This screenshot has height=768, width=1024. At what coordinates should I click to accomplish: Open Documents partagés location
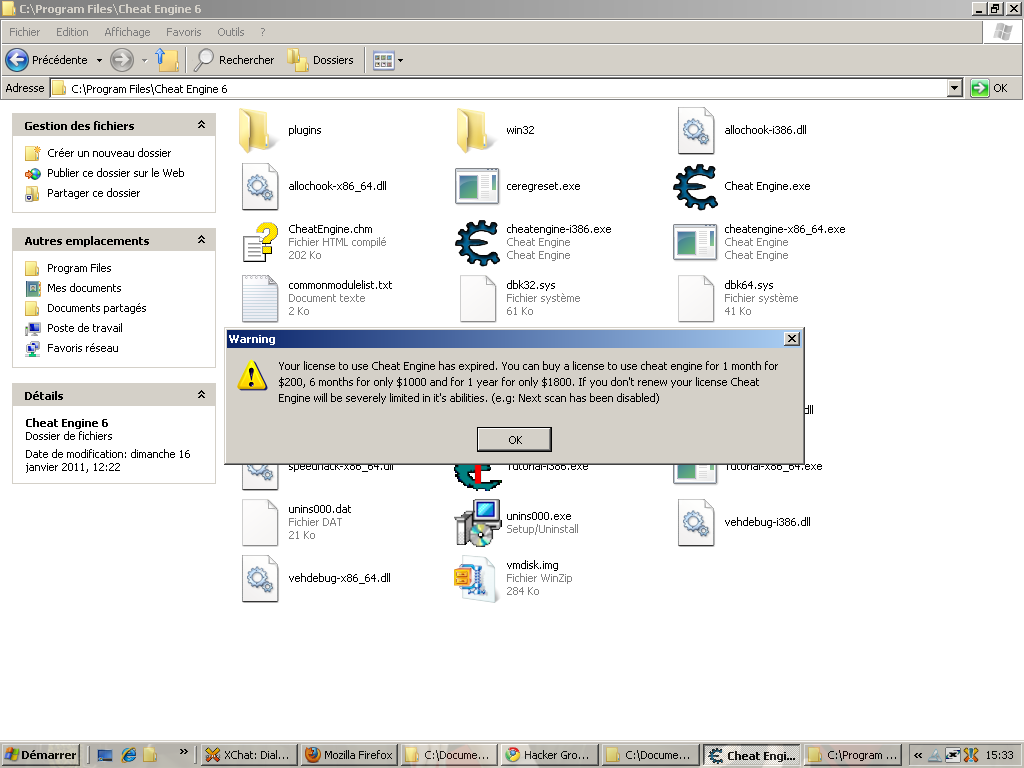[97, 308]
